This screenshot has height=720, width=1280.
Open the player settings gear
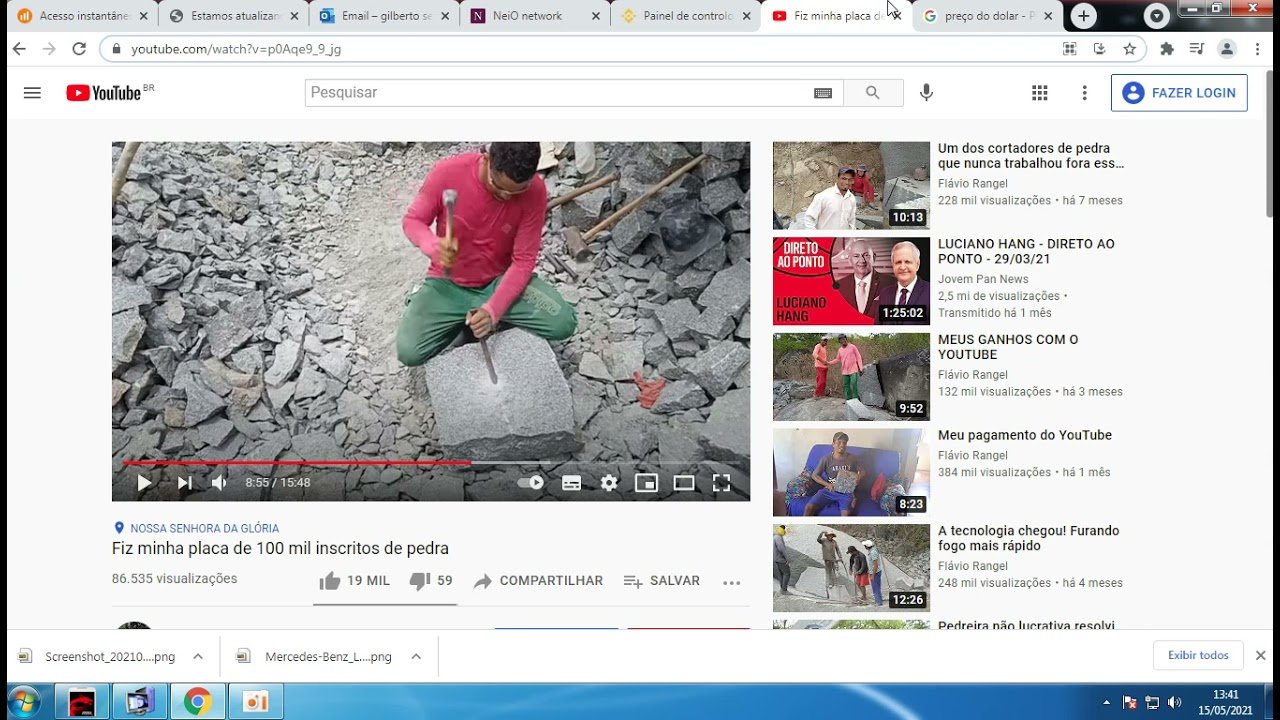[x=609, y=483]
